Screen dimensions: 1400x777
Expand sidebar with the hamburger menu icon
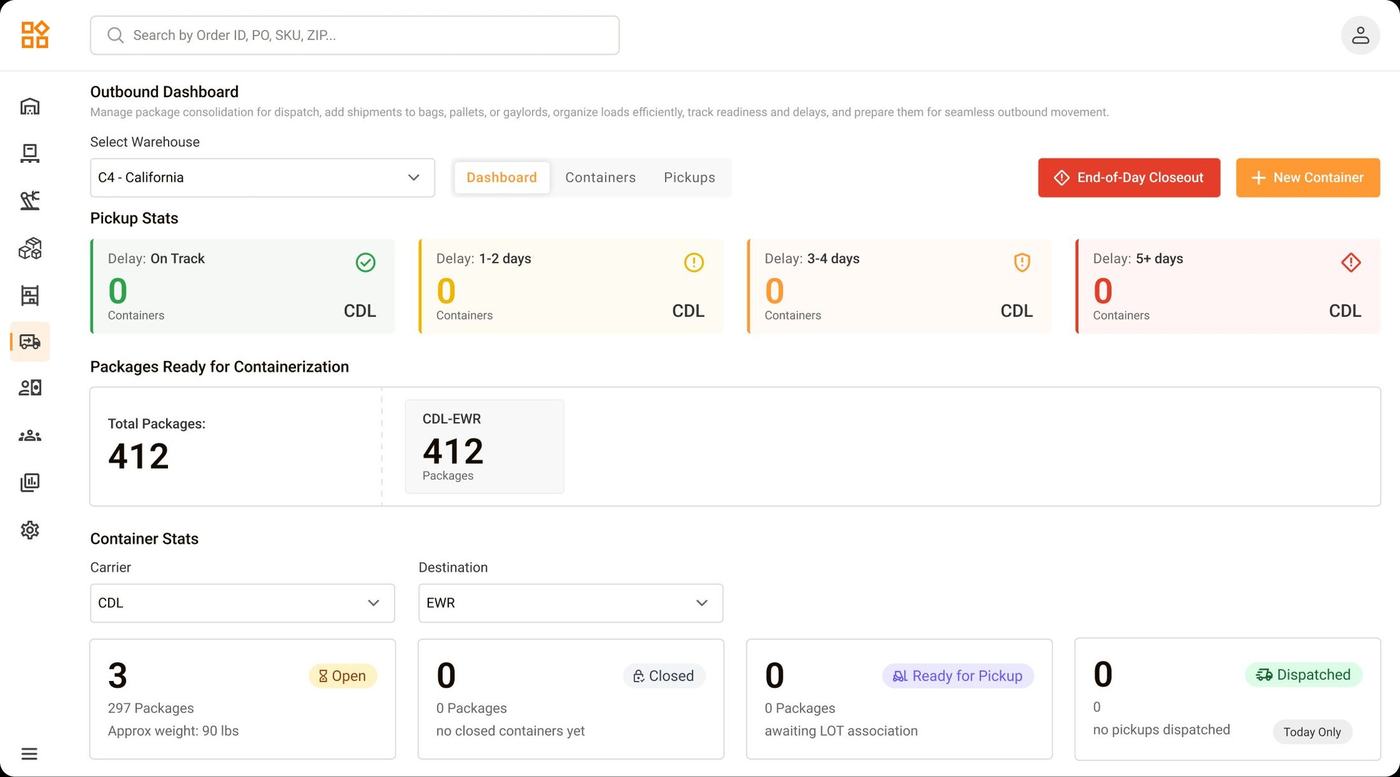29,754
